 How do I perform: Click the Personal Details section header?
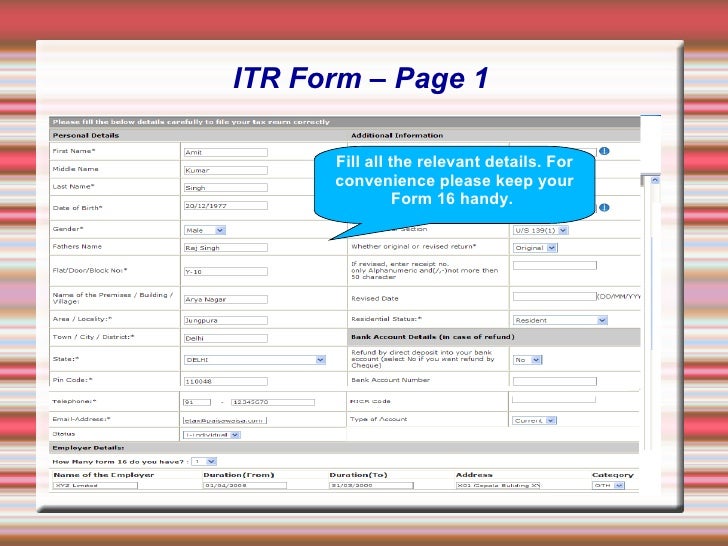tap(86, 136)
